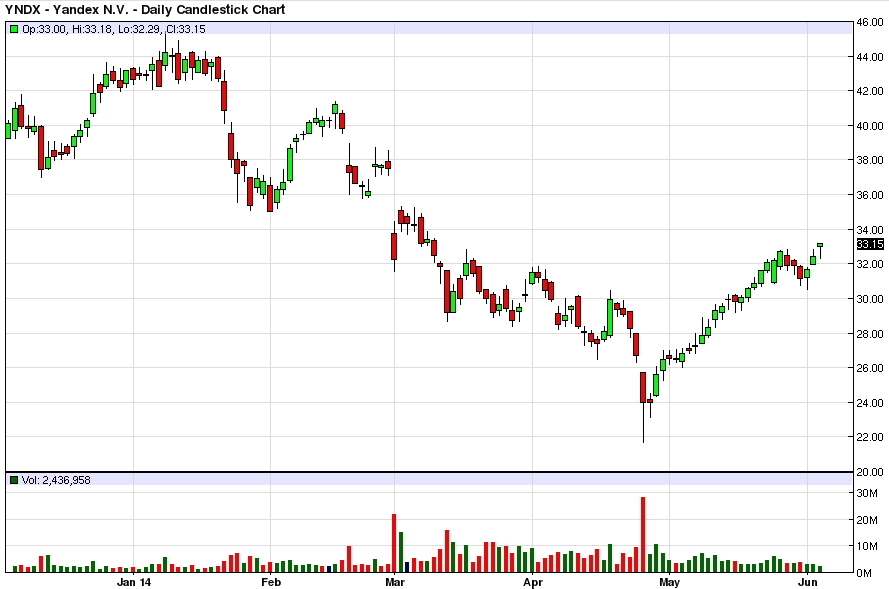Click the 36.00 price axis label
Image resolution: width=889 pixels, height=589 pixels.
click(x=870, y=195)
